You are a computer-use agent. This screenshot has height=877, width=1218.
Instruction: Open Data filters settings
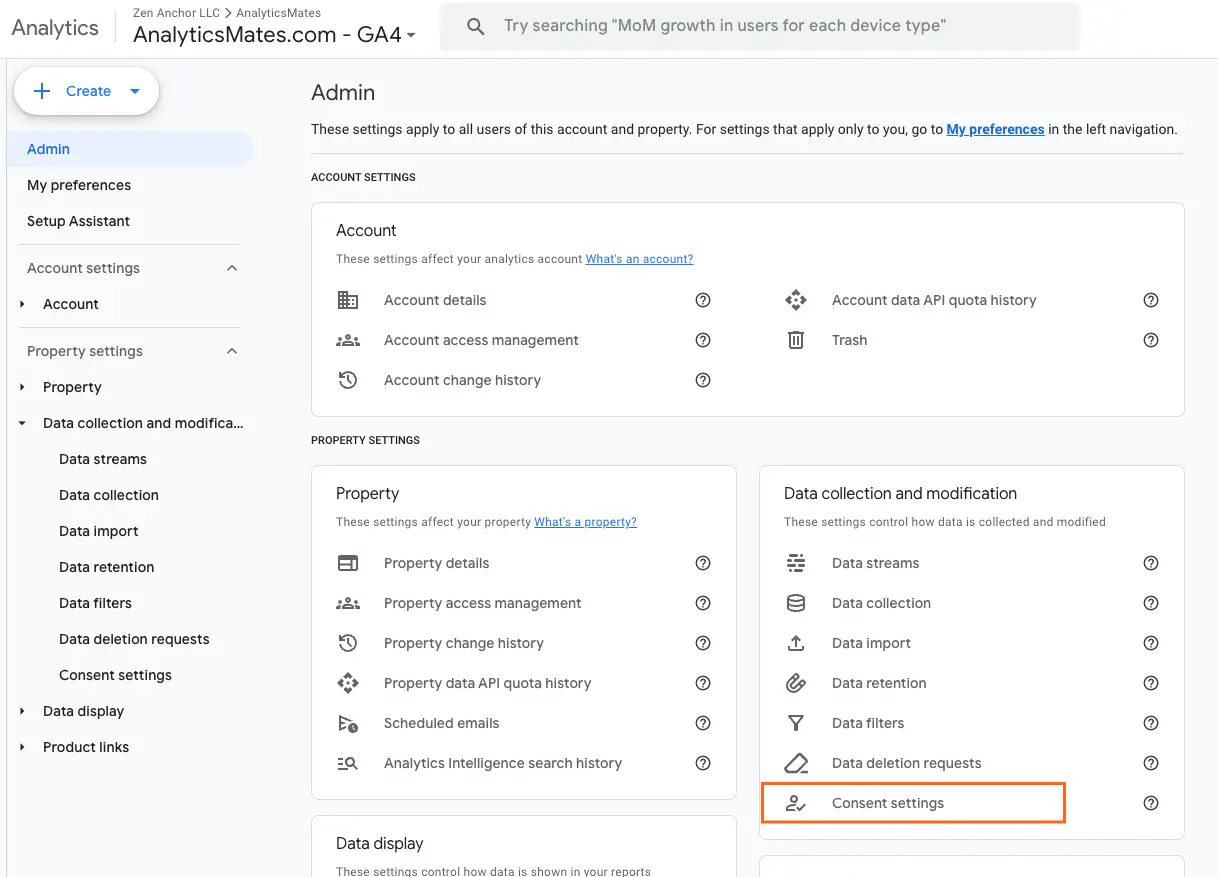pos(867,723)
